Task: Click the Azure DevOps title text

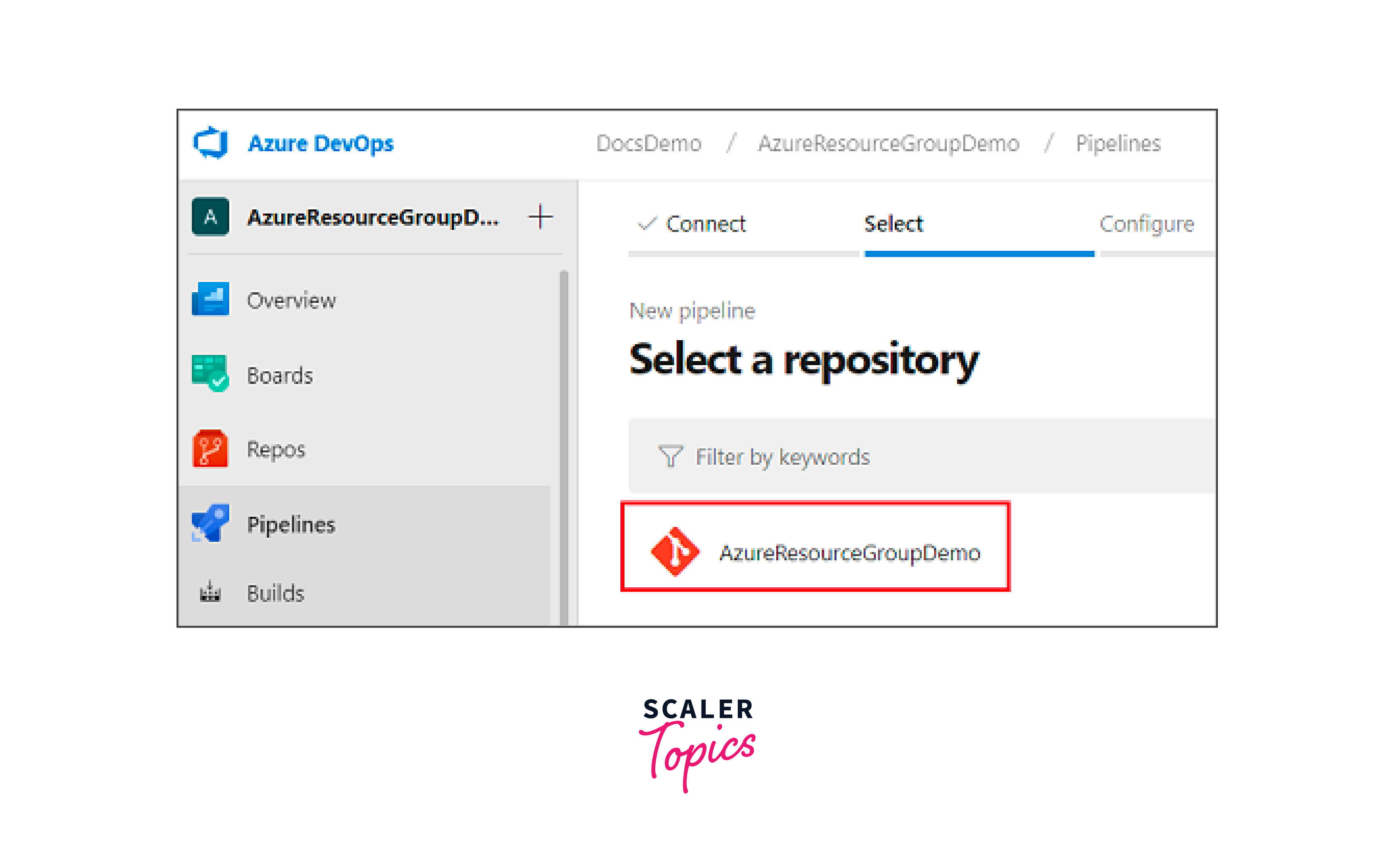Action: pyautogui.click(x=321, y=143)
